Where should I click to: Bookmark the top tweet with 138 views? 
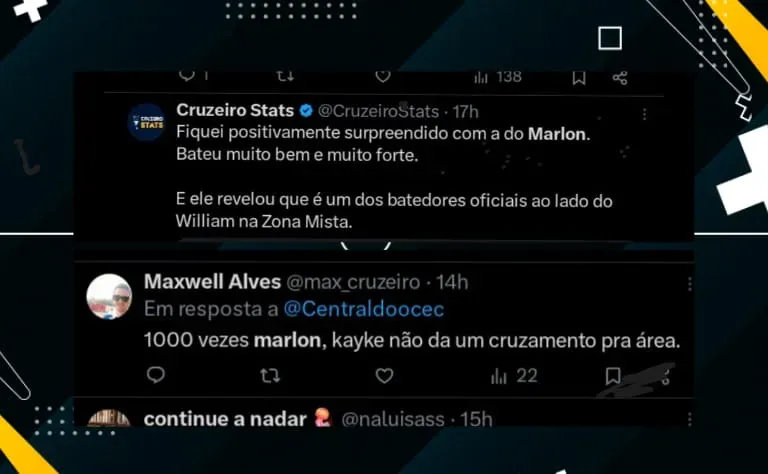tap(579, 77)
